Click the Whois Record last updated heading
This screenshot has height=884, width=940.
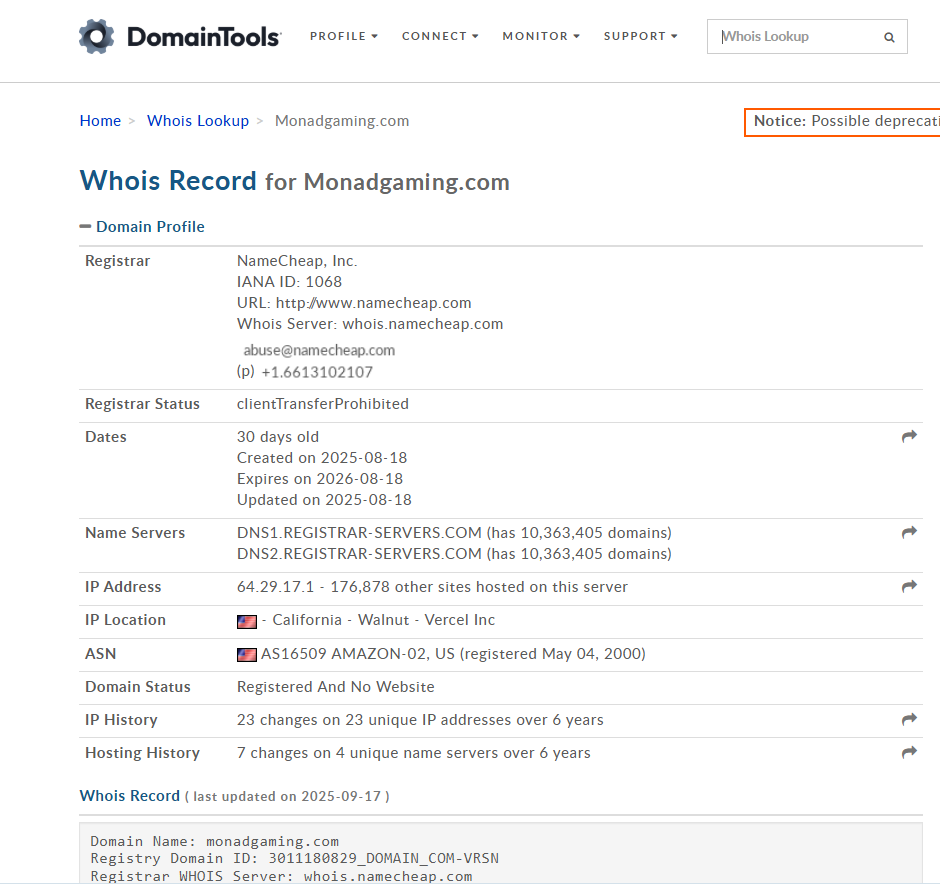click(x=234, y=796)
